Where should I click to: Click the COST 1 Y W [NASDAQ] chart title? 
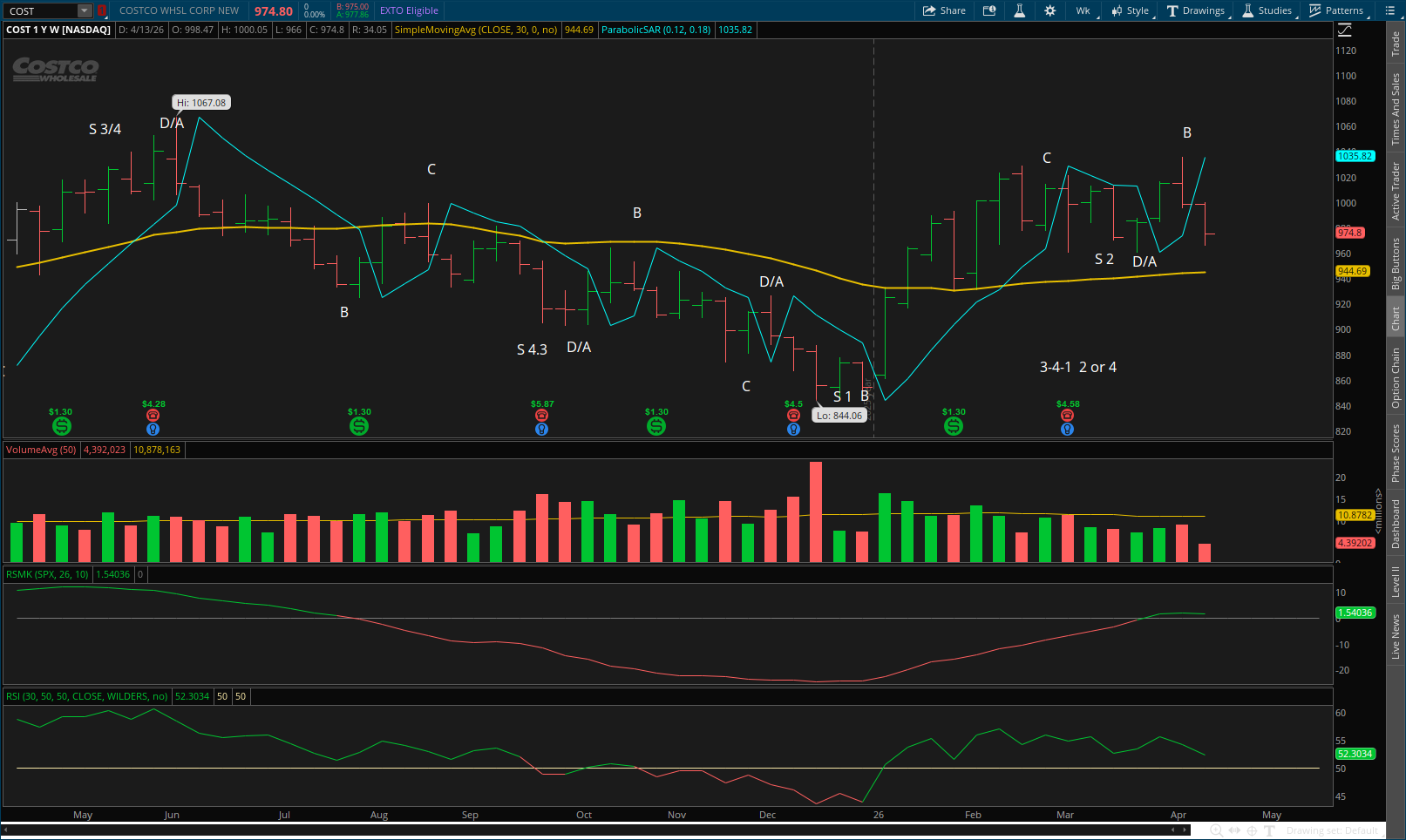58,30
